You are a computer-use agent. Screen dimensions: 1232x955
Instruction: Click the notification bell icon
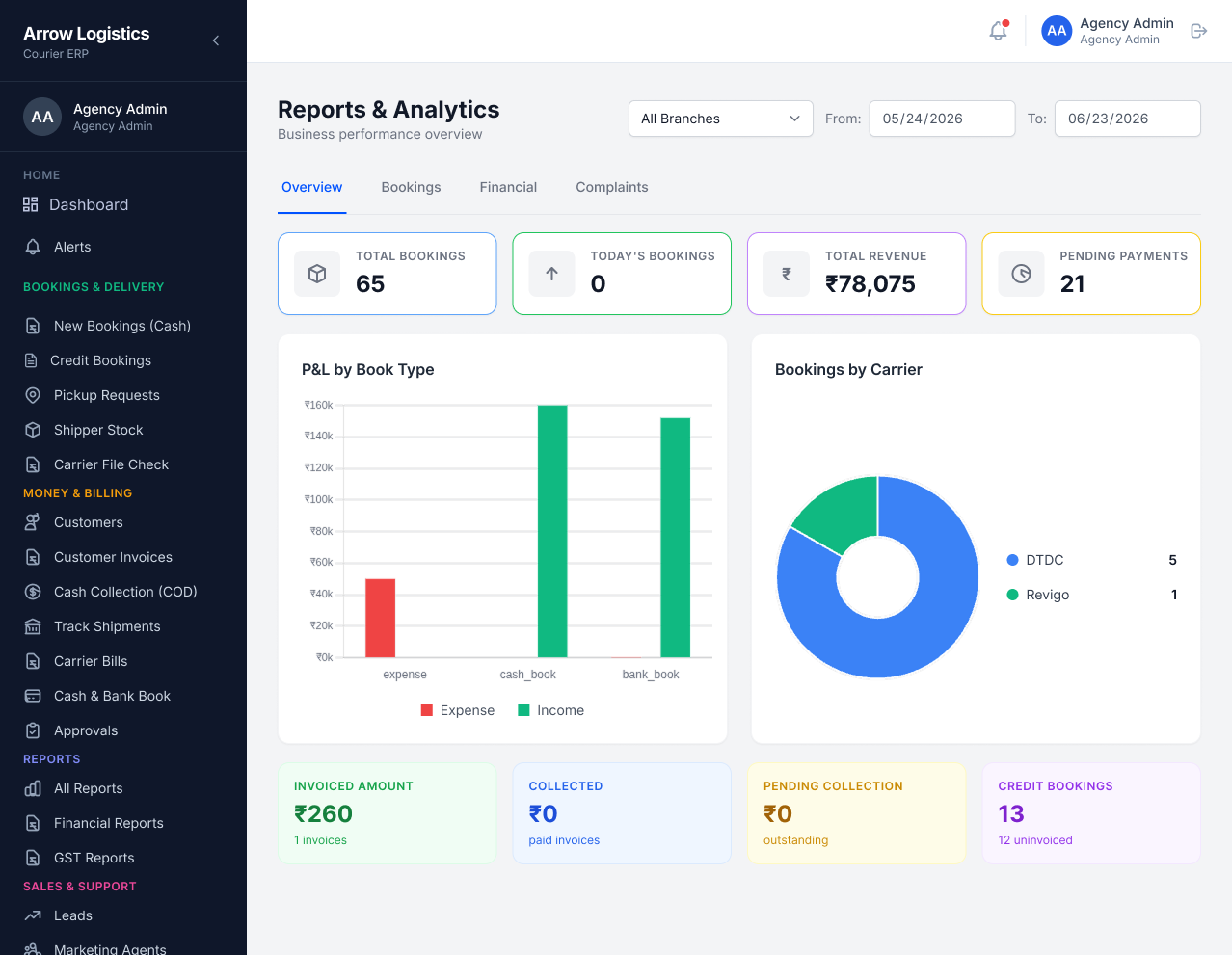click(999, 31)
